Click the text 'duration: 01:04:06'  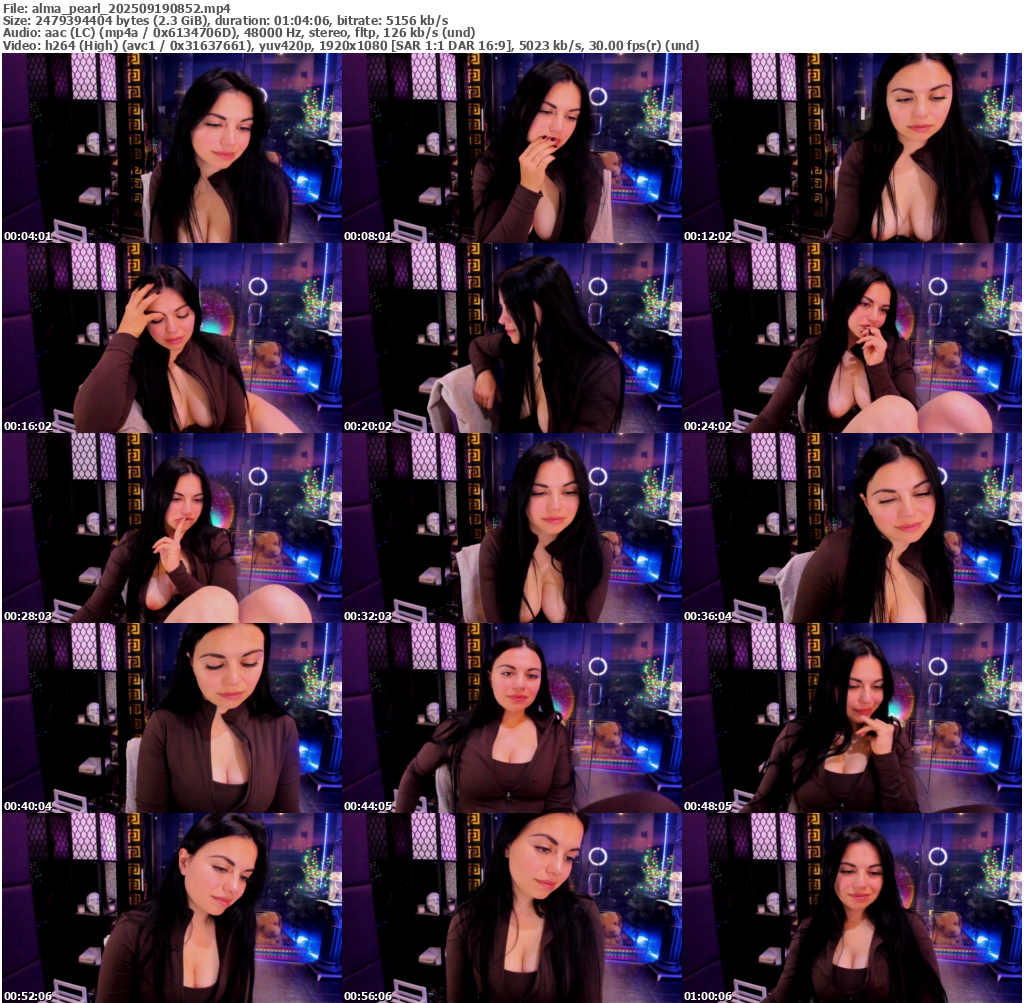pyautogui.click(x=272, y=21)
